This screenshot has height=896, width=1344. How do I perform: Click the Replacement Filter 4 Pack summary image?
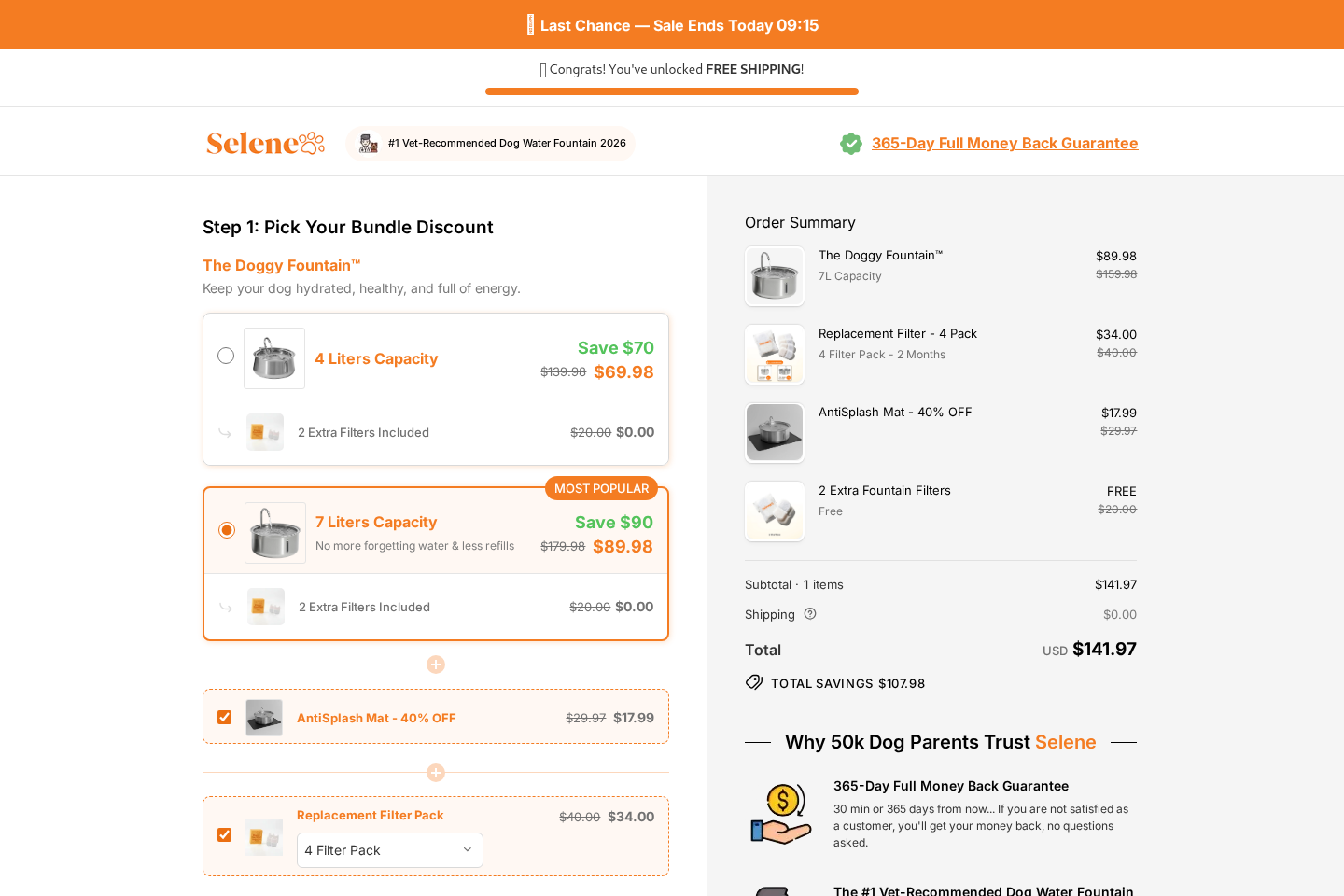tap(775, 355)
